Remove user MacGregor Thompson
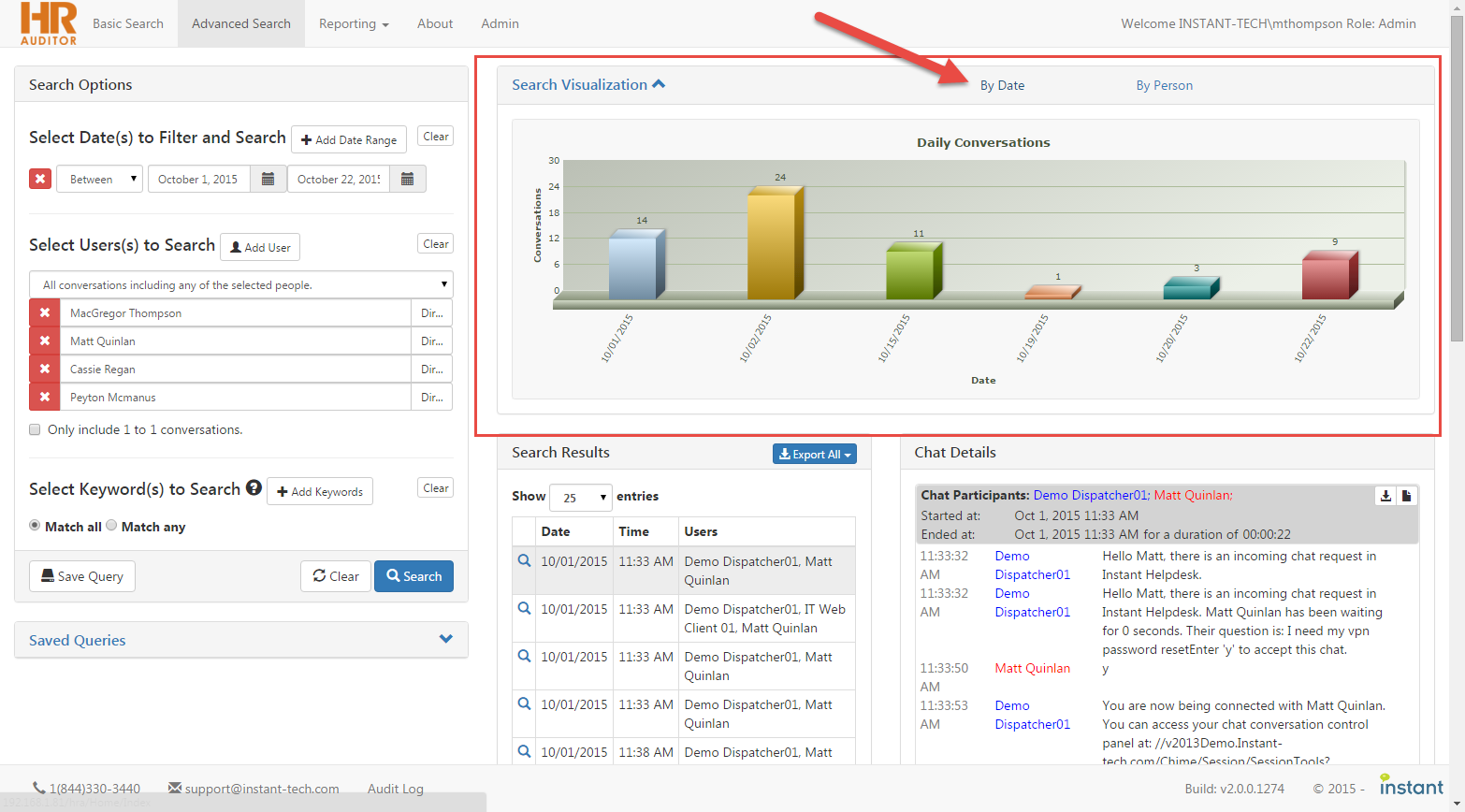 (x=45, y=312)
